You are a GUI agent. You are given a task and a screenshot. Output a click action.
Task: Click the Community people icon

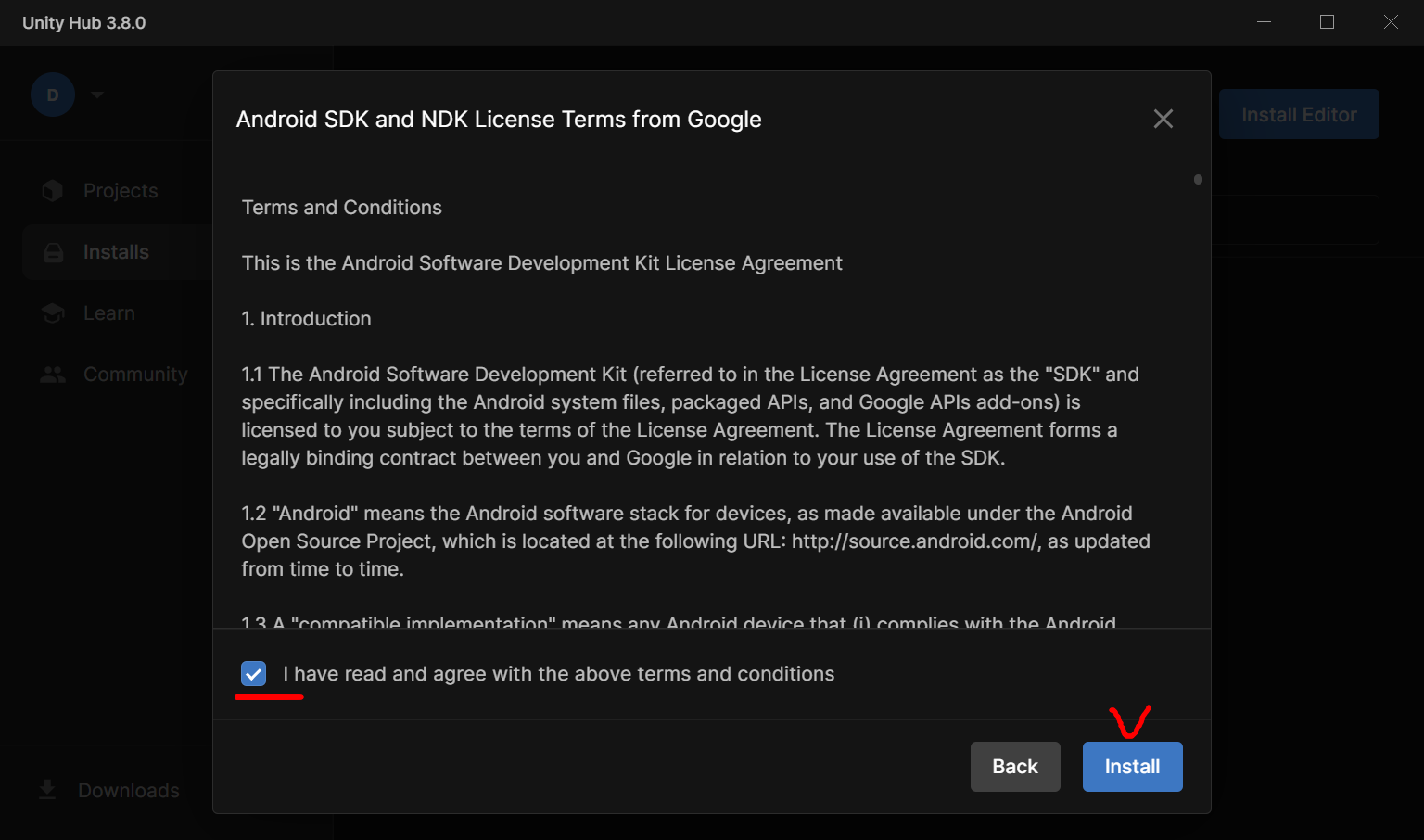53,375
